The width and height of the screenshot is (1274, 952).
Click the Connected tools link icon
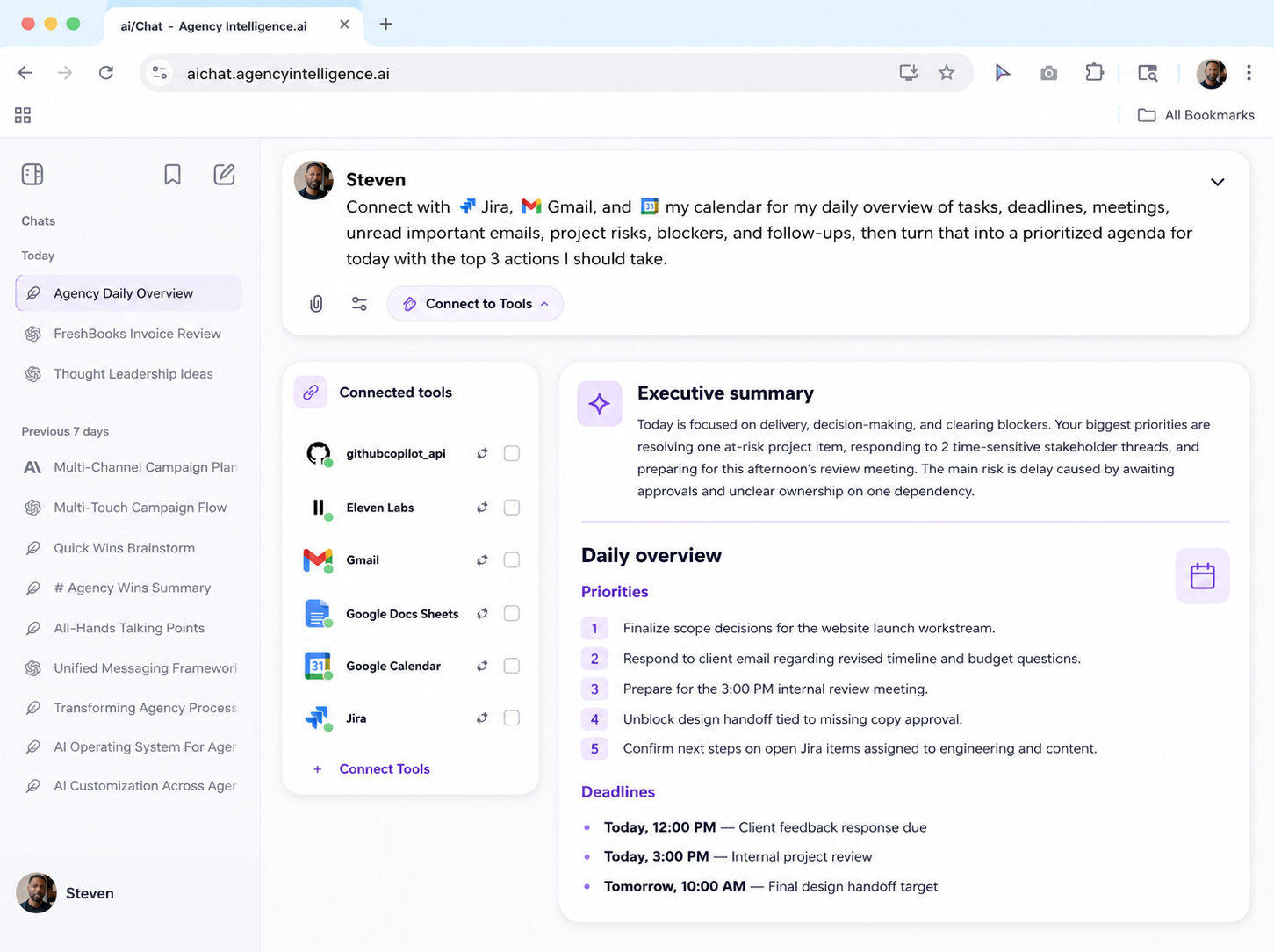311,393
